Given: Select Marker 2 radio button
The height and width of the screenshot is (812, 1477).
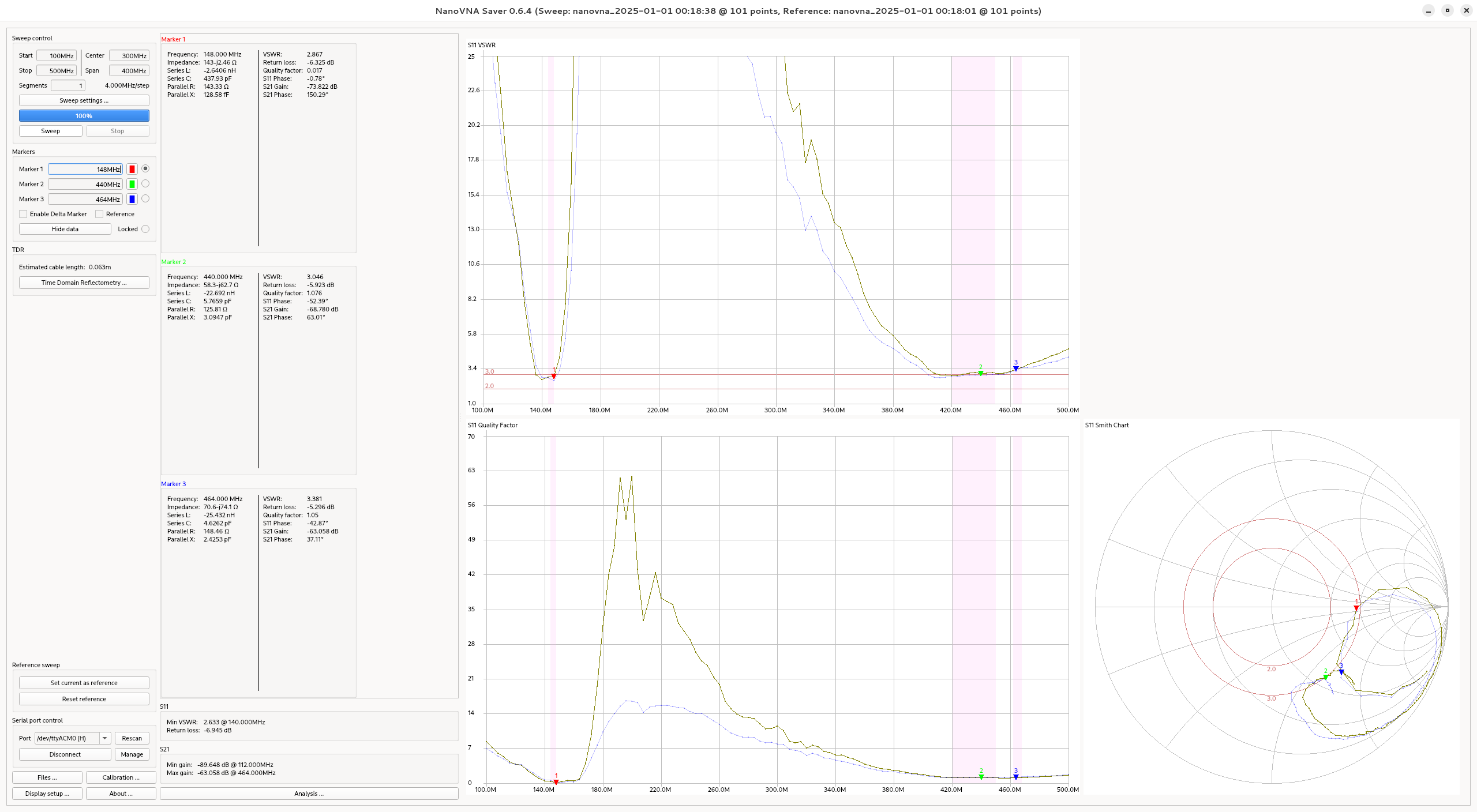Looking at the screenshot, I should [145, 183].
